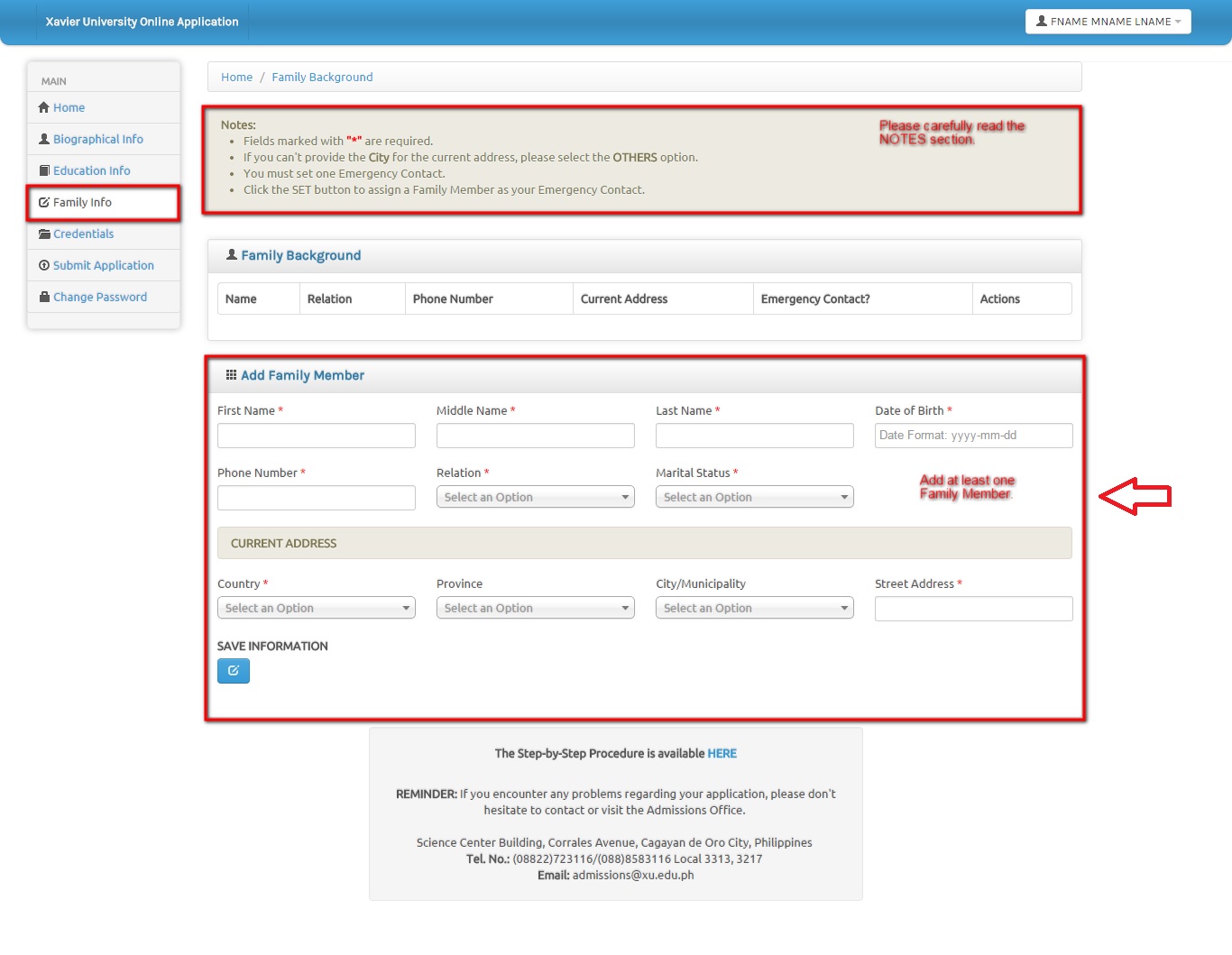Click the lock icon beside Change Password
Viewport: 1232px width, 955px height.
coord(43,297)
